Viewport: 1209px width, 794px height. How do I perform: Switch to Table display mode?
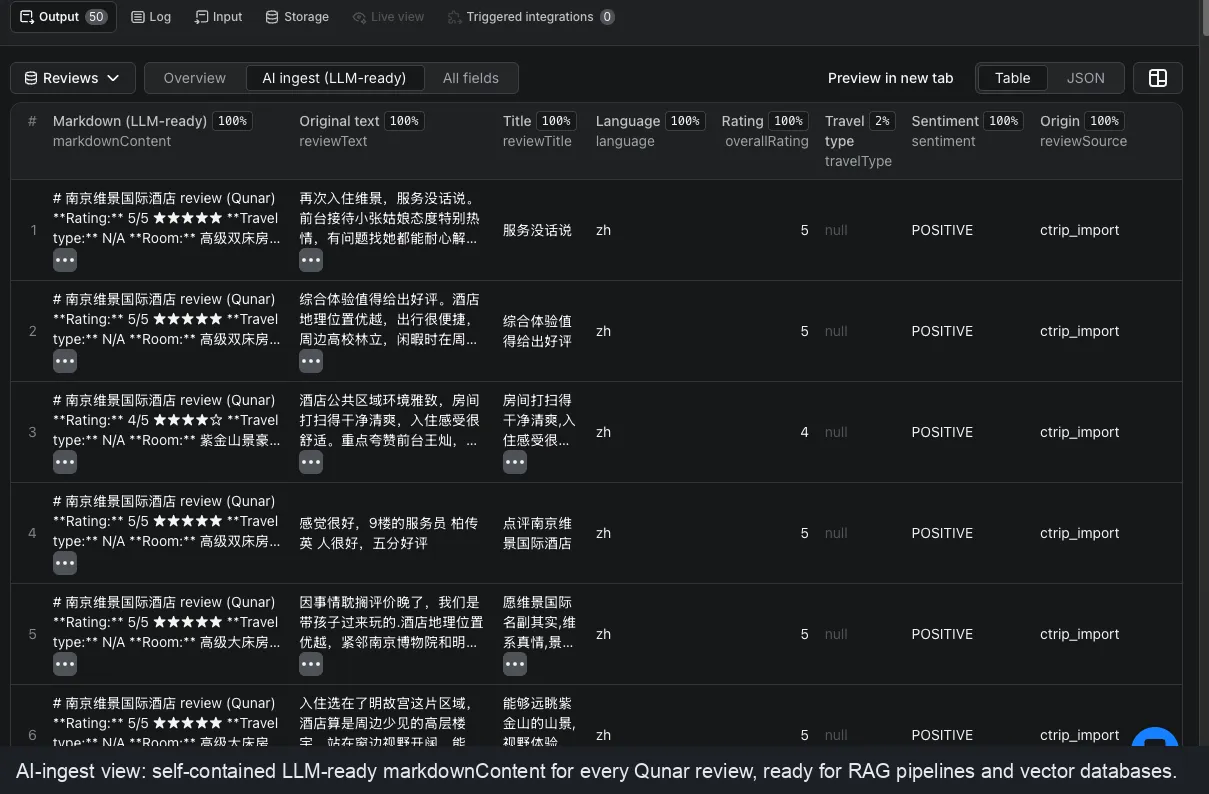coord(1012,78)
